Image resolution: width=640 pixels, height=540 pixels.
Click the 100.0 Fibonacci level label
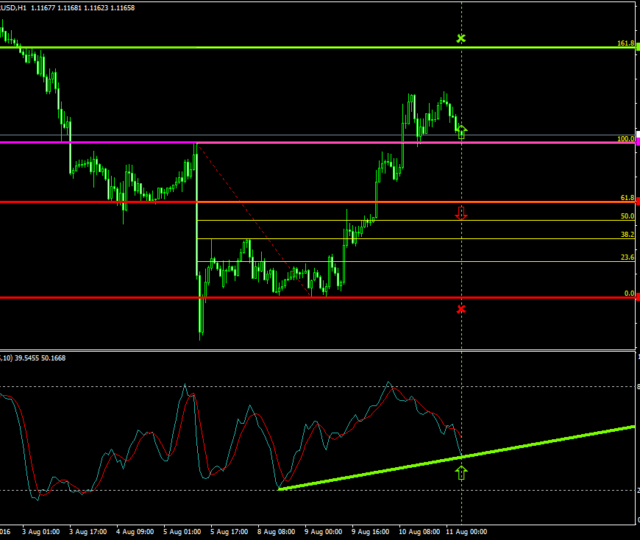click(x=624, y=139)
